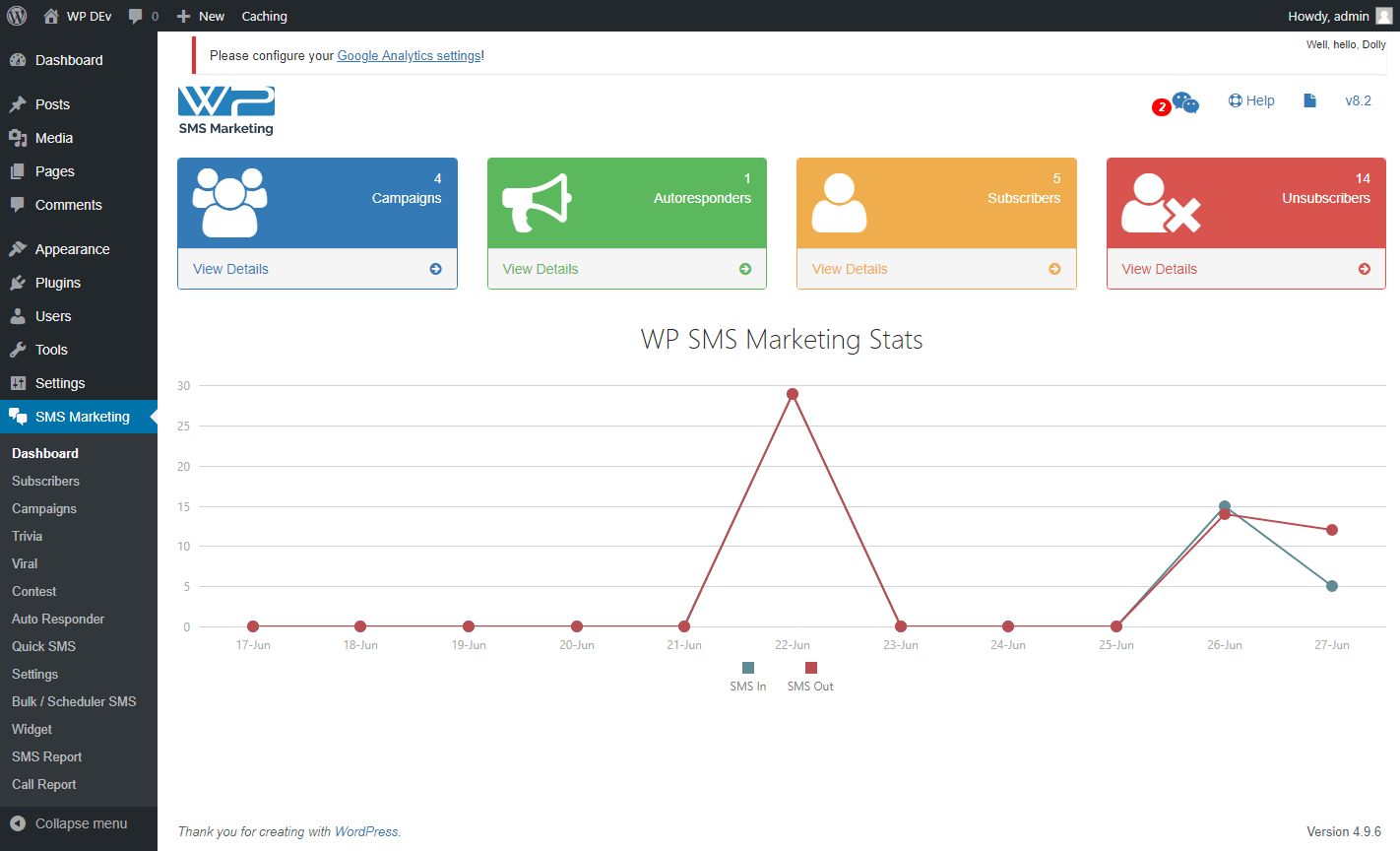The image size is (1400, 851).
Task: Click the 26-Jun SMS In data point
Action: click(1225, 506)
